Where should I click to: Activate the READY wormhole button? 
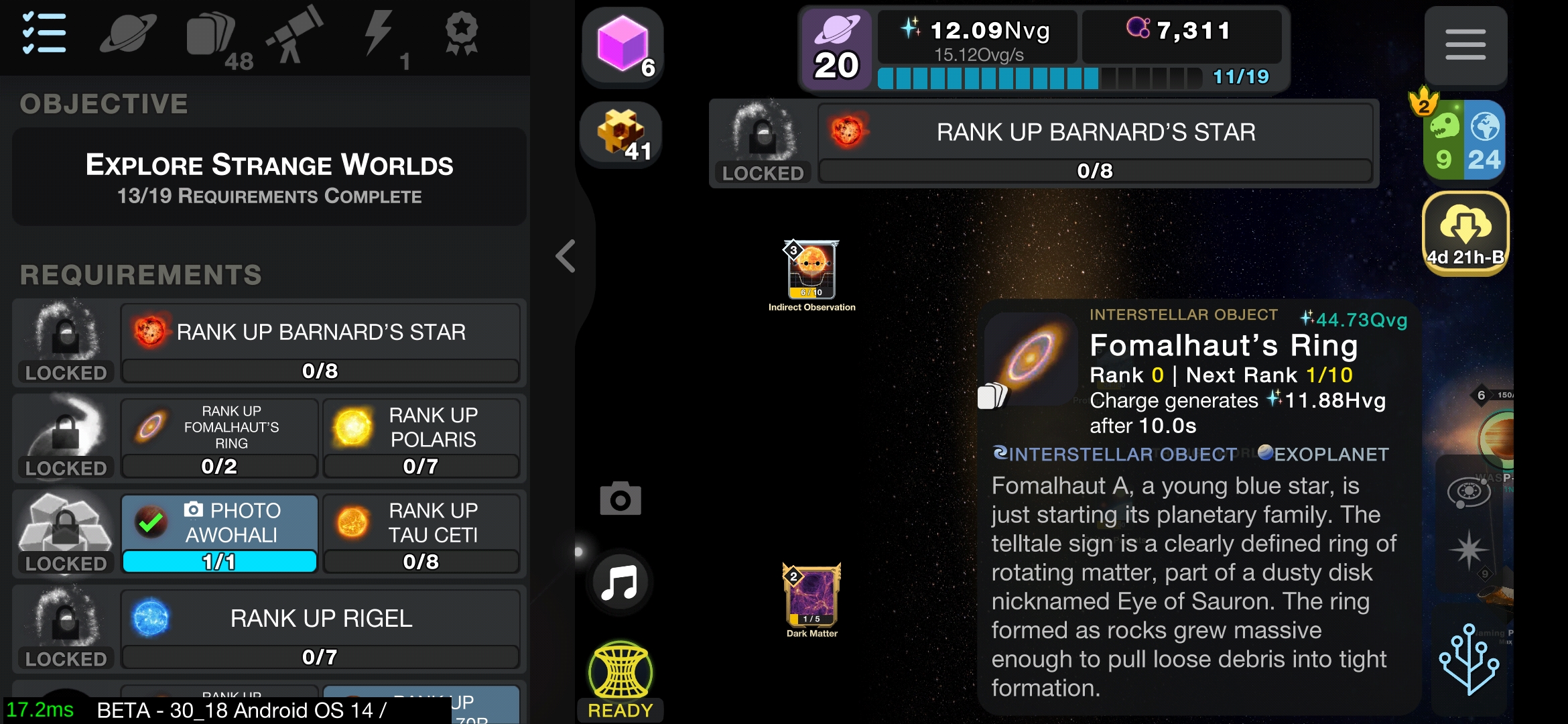620,680
